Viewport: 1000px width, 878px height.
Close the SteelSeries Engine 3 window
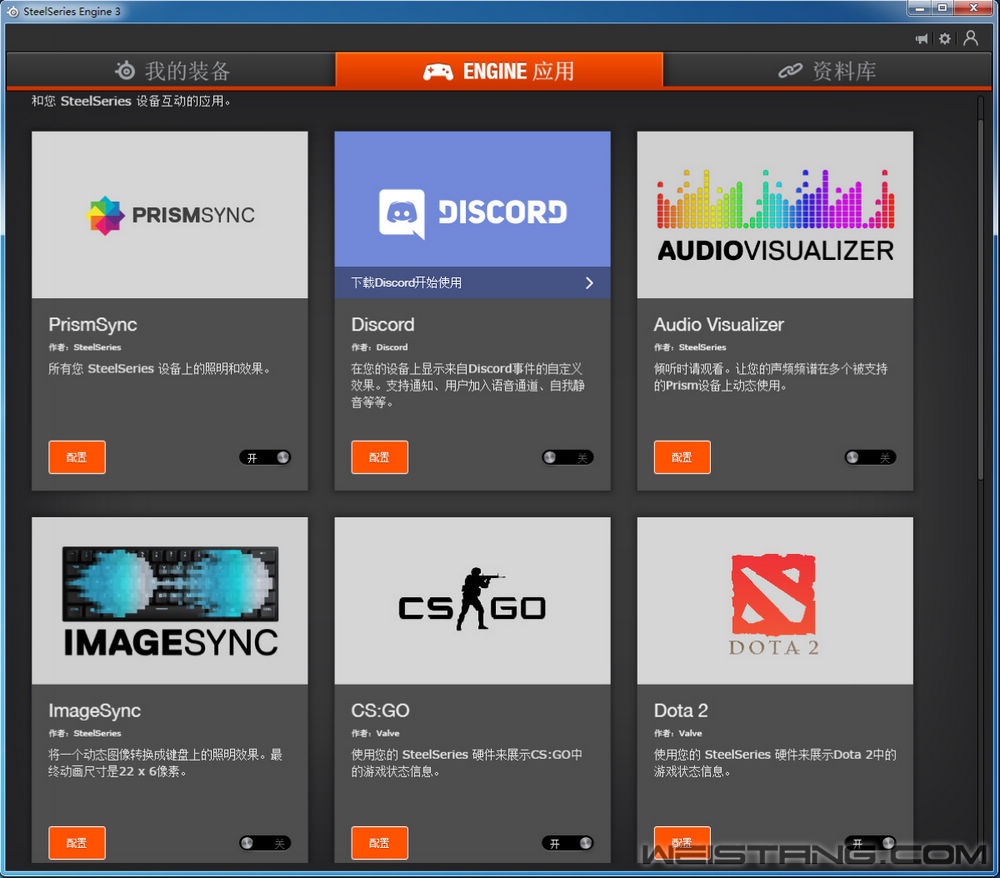pos(974,8)
